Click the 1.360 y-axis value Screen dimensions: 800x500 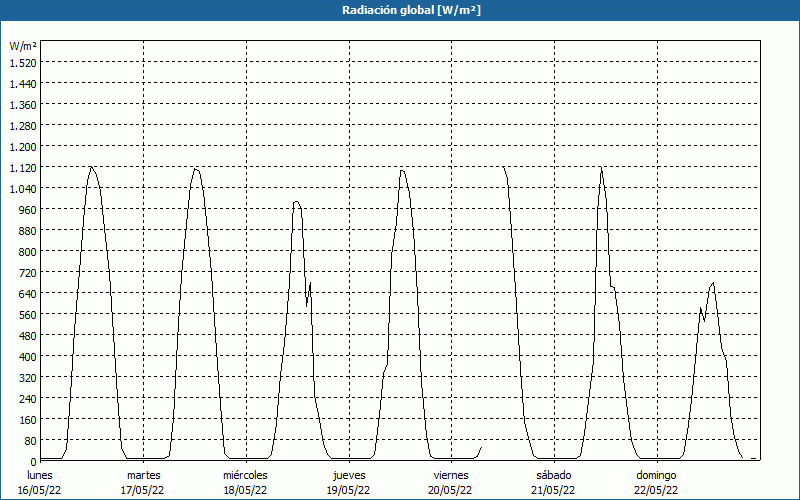(x=23, y=105)
